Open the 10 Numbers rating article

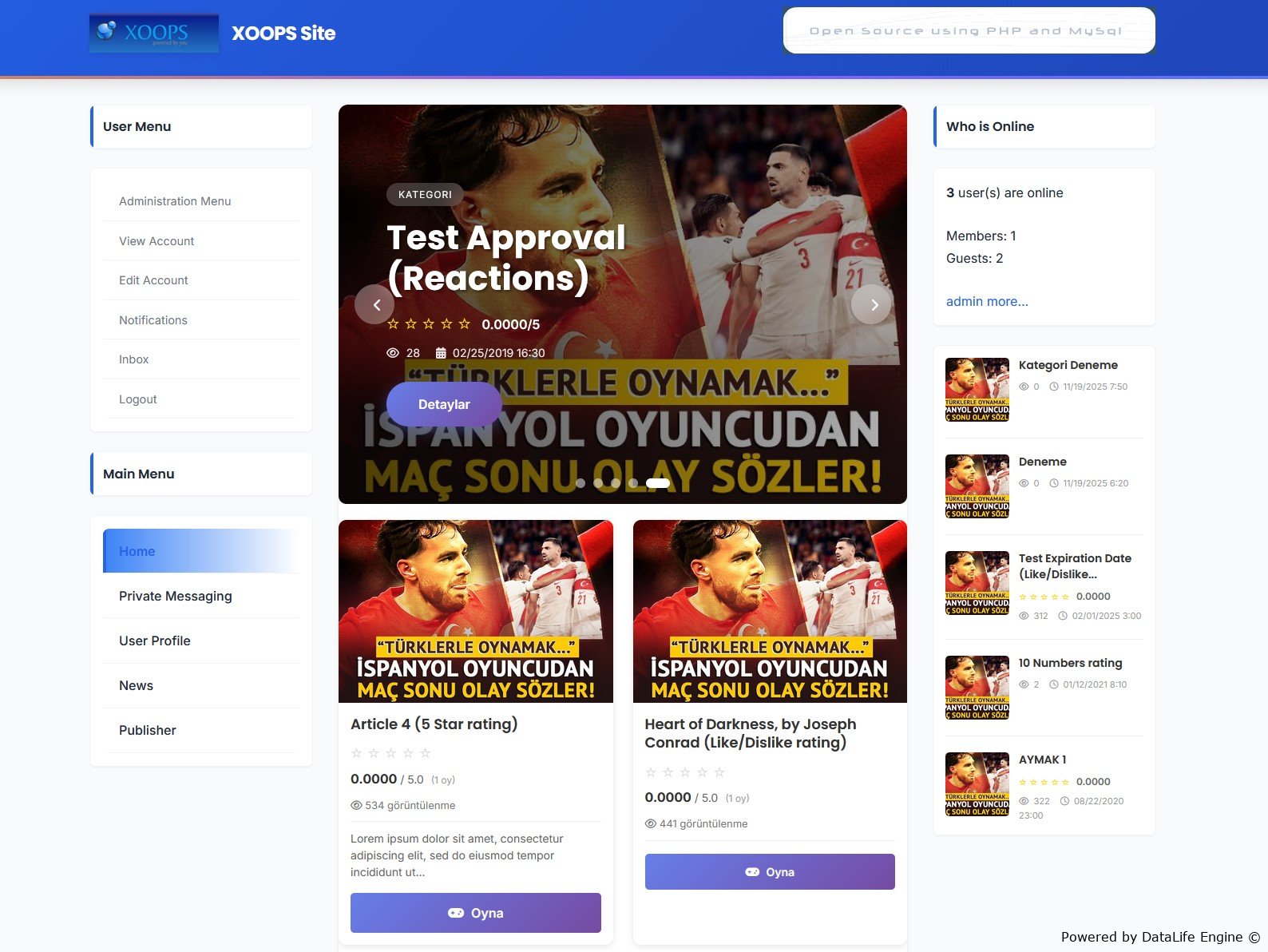tap(1070, 663)
